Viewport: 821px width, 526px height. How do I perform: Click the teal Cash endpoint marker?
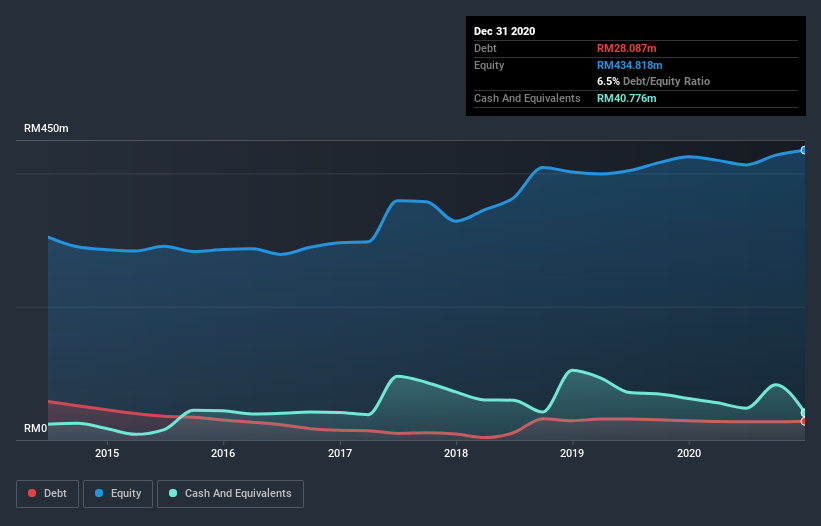pos(804,412)
